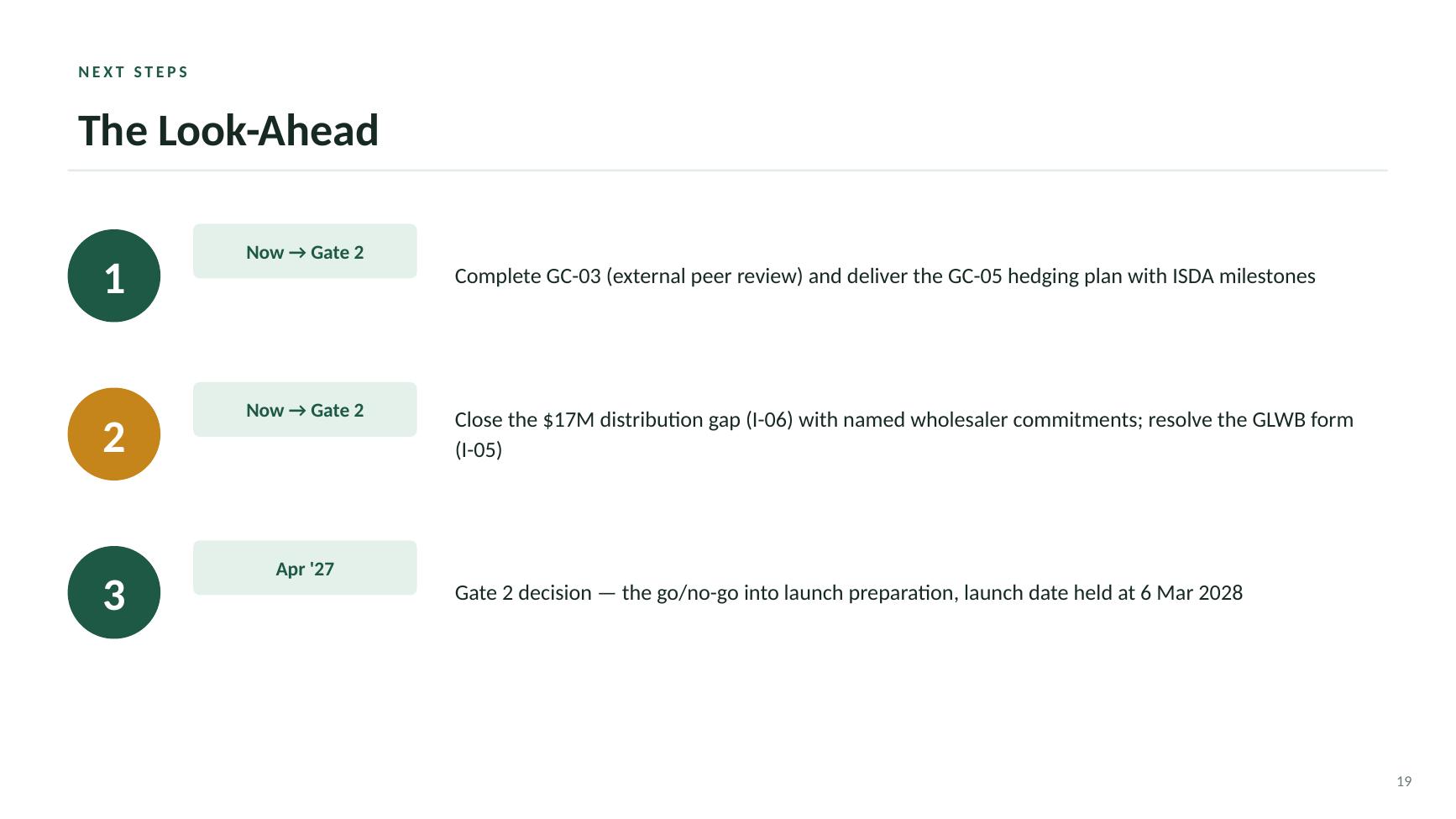Click the horizontal divider under the title
Viewport: 1456px width, 819px height.
pos(728,171)
